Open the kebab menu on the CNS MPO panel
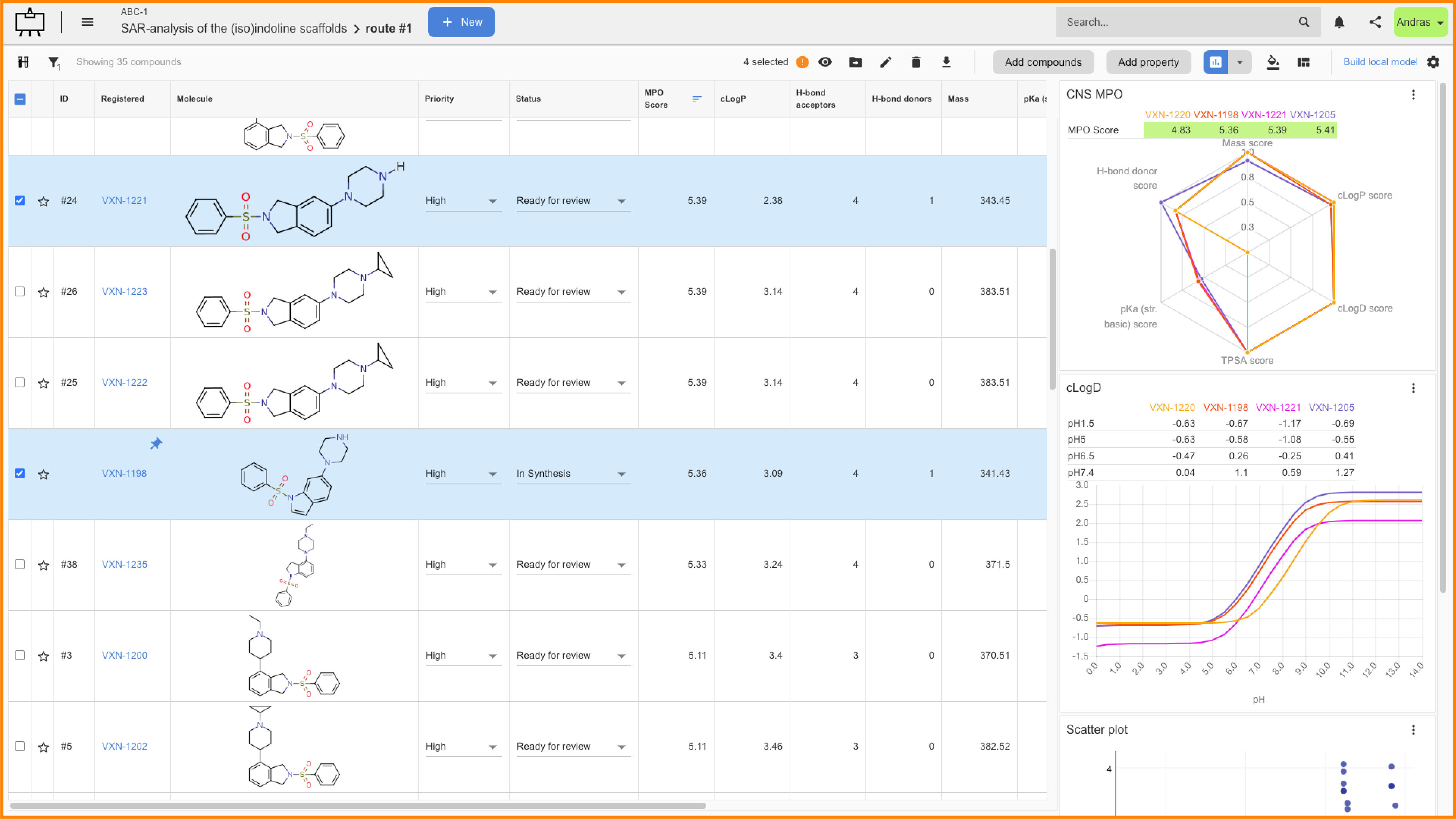 [x=1414, y=95]
